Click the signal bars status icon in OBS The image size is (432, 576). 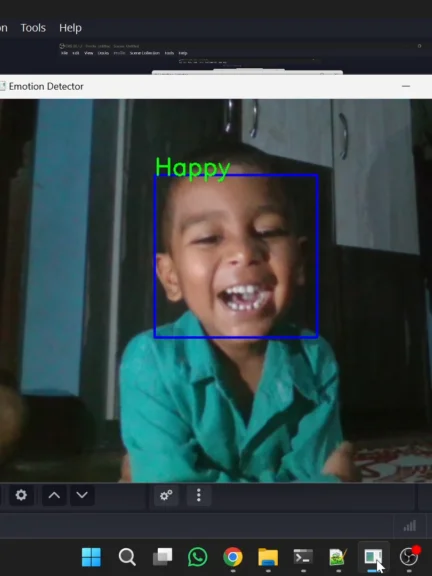tap(410, 526)
